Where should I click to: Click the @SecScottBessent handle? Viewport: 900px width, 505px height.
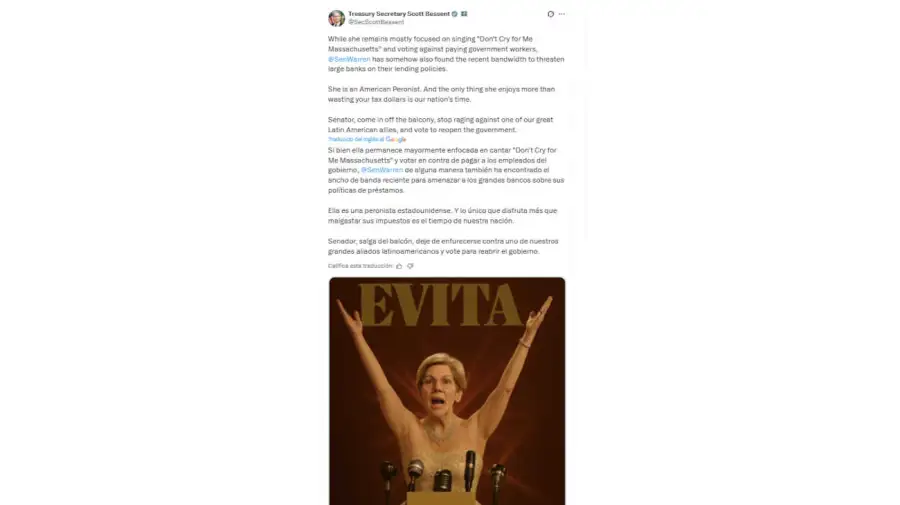point(376,22)
